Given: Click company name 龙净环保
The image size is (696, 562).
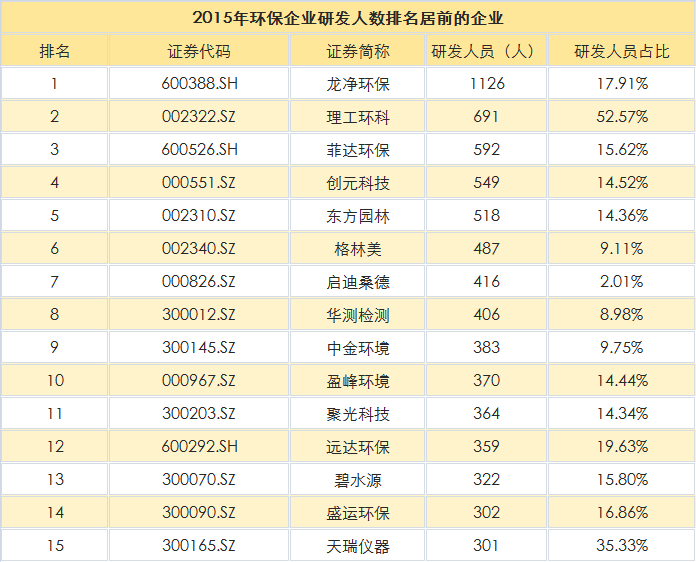Looking at the screenshot, I should click(x=358, y=84).
